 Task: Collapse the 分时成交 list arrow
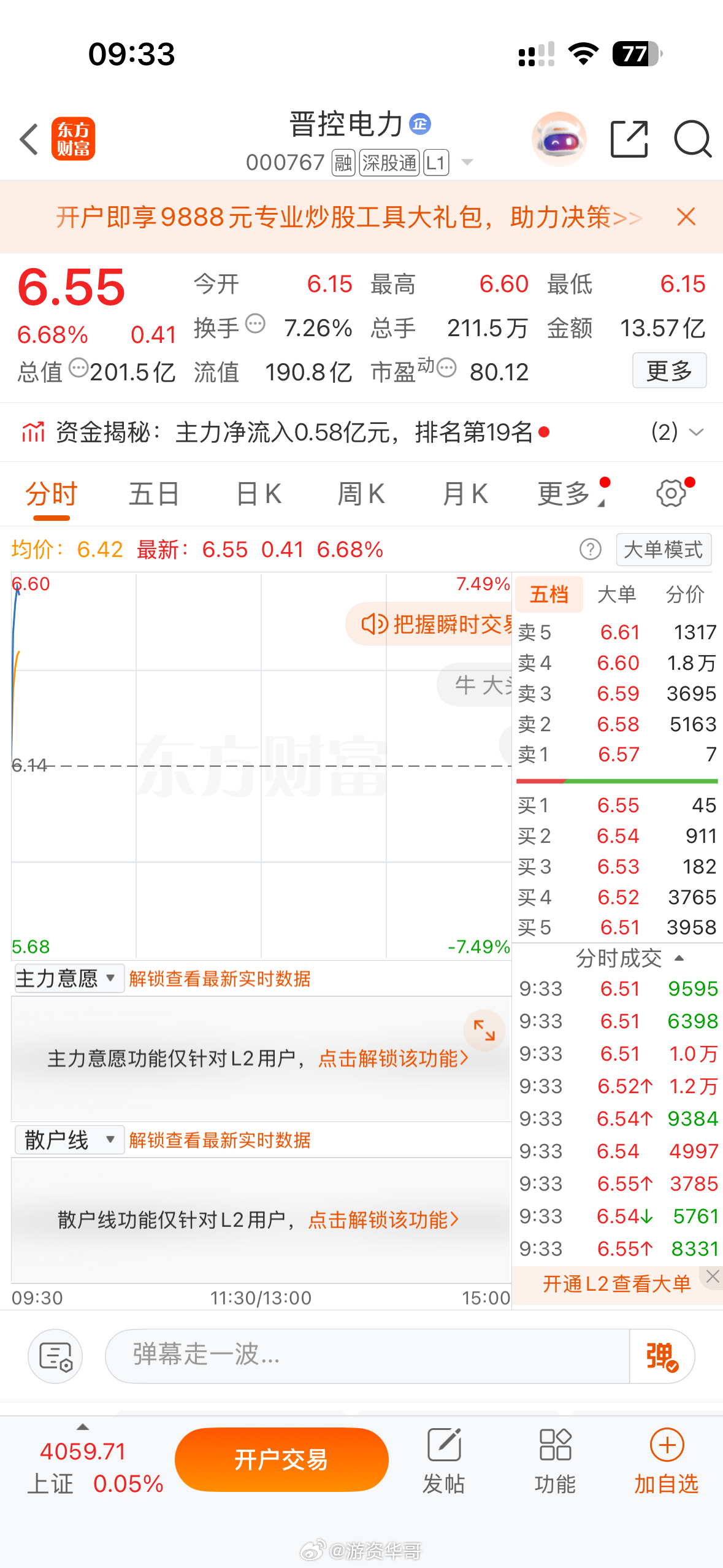click(679, 958)
